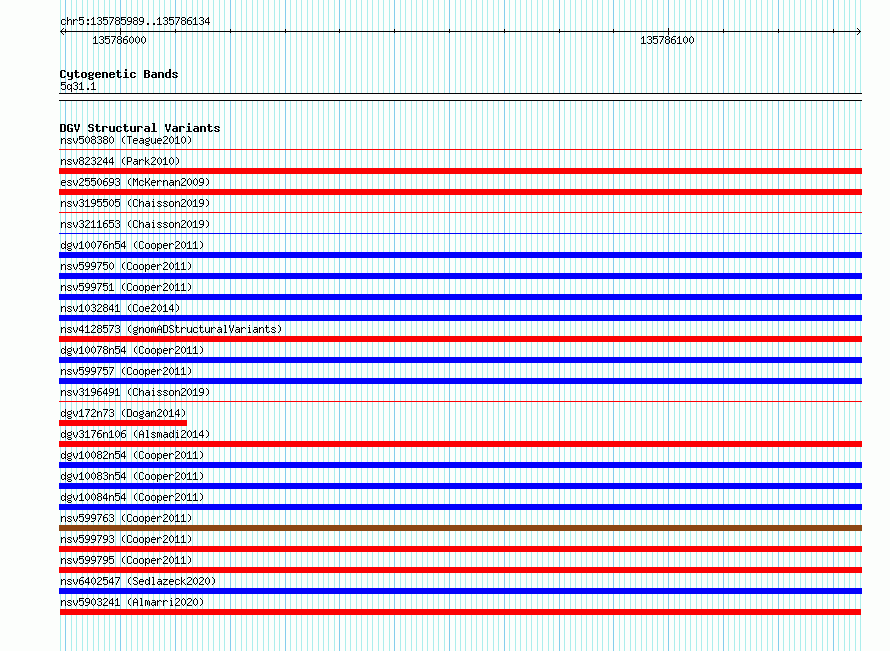The image size is (890, 651).
Task: Click the blue bar under nsv6402547
Action: (460, 591)
